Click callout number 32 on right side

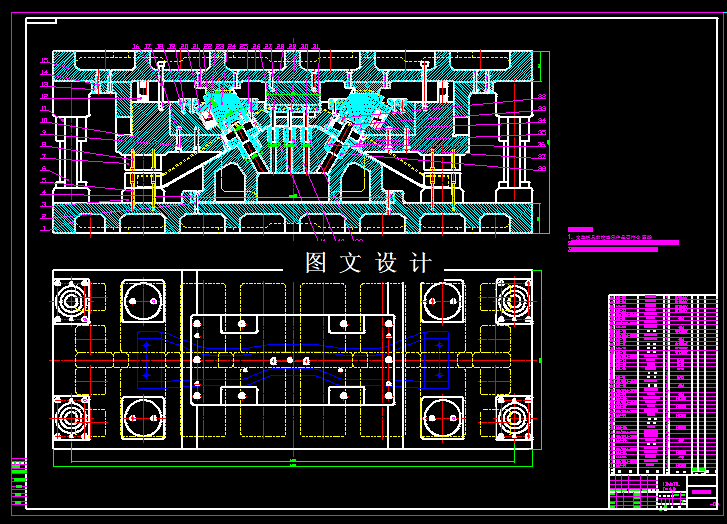coord(542,96)
